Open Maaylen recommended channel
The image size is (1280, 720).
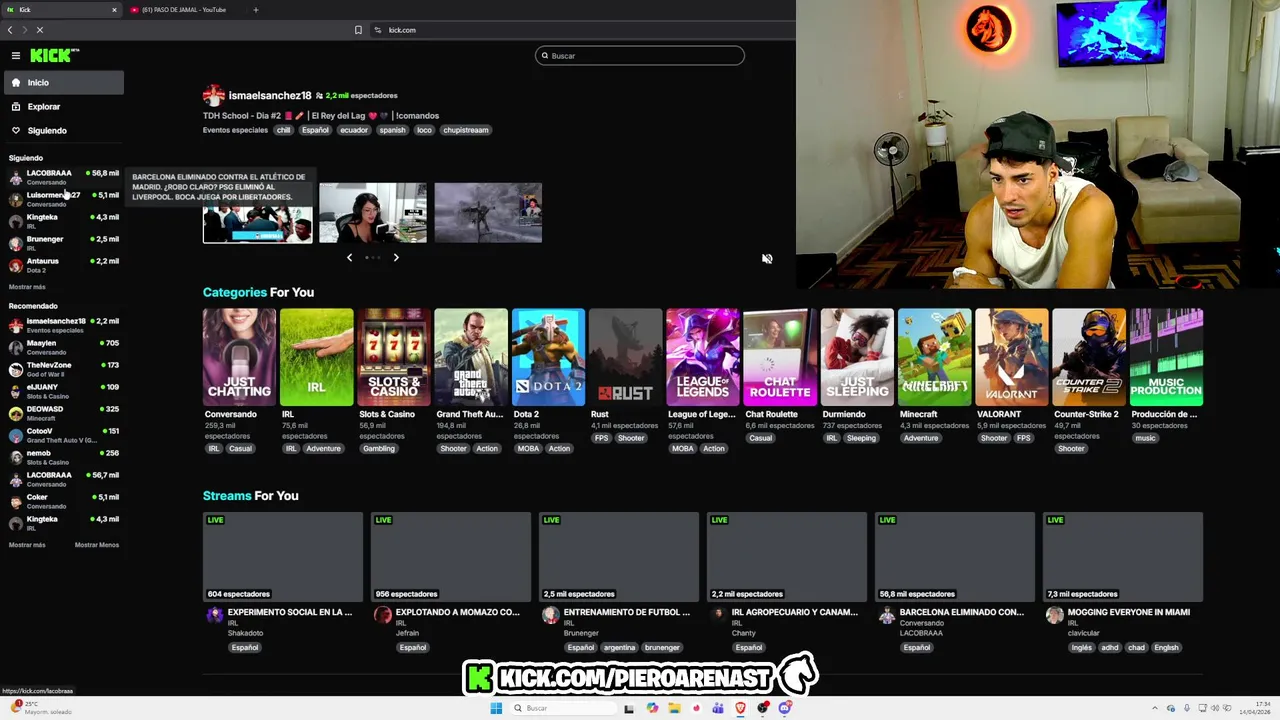pos(64,347)
